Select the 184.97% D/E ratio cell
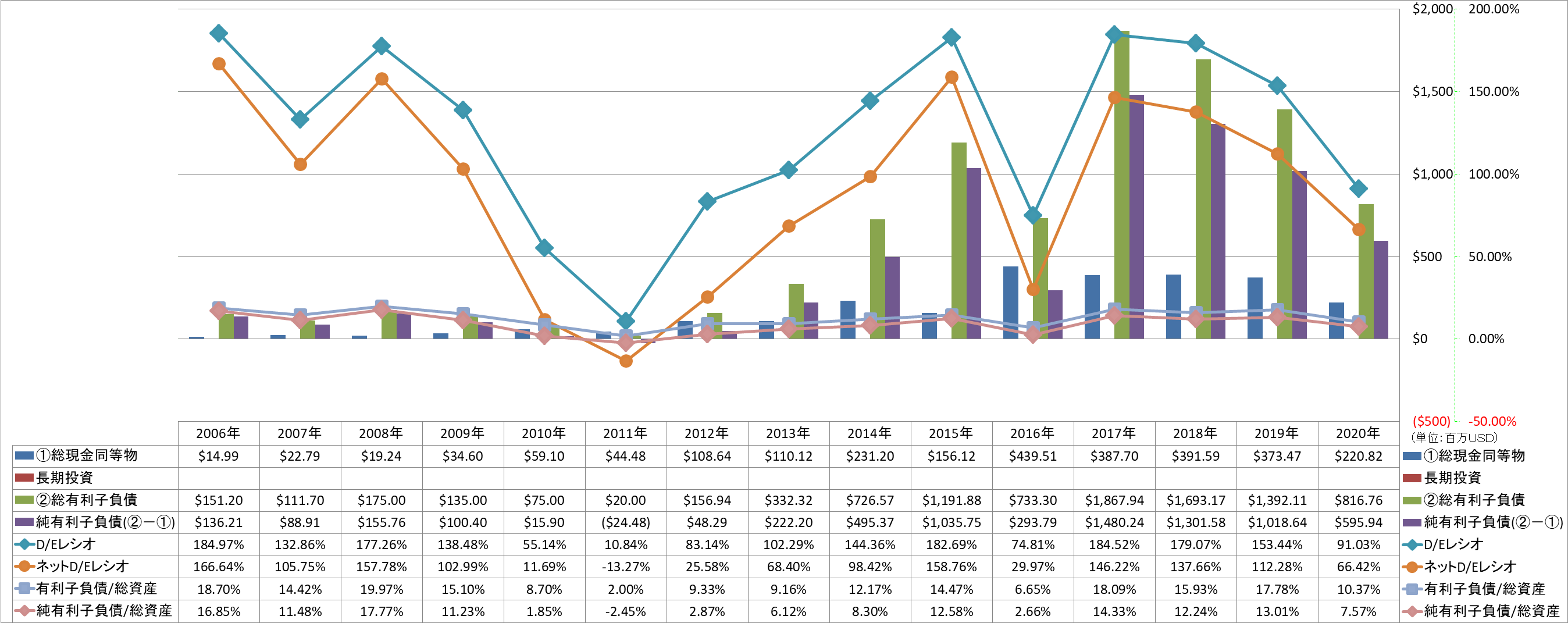 point(219,544)
